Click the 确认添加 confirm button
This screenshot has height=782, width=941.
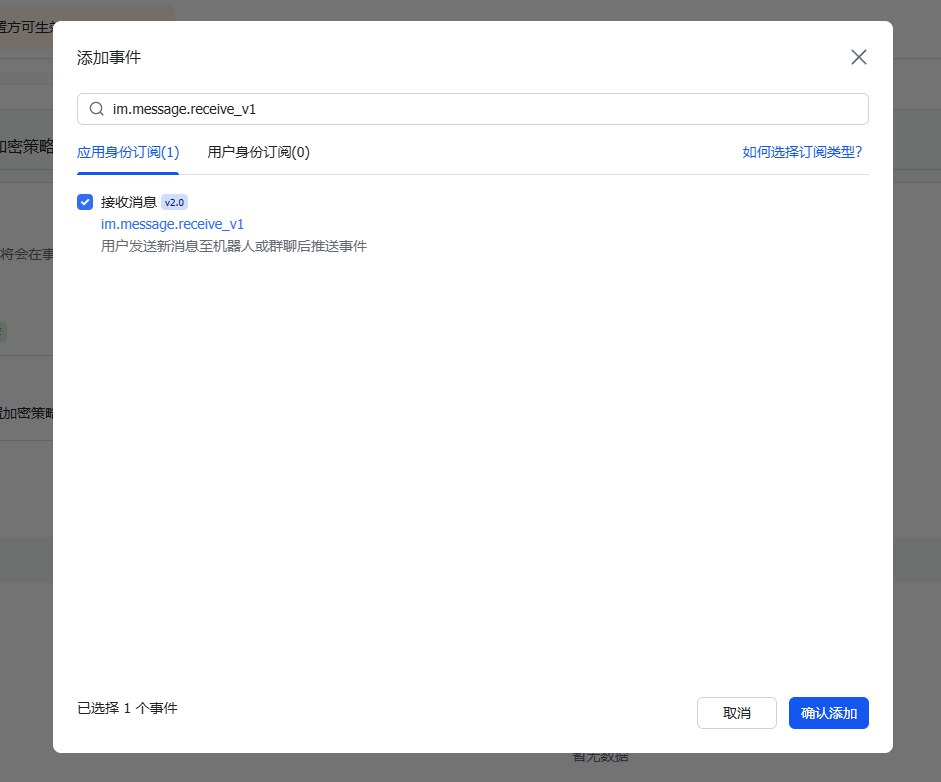(x=828, y=712)
